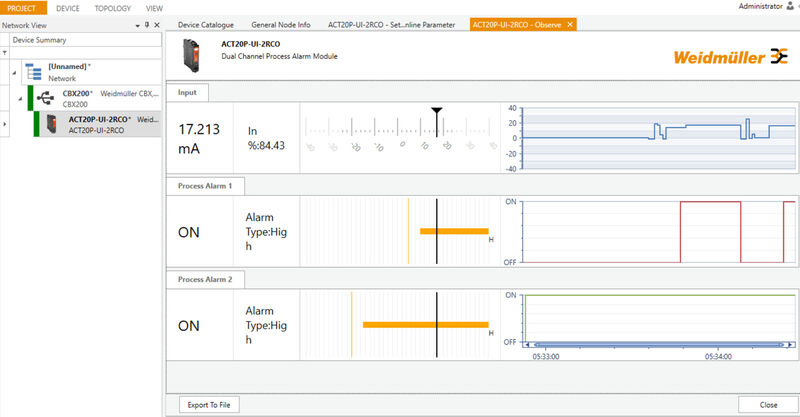
Task: Click the Close button
Action: coord(767,405)
